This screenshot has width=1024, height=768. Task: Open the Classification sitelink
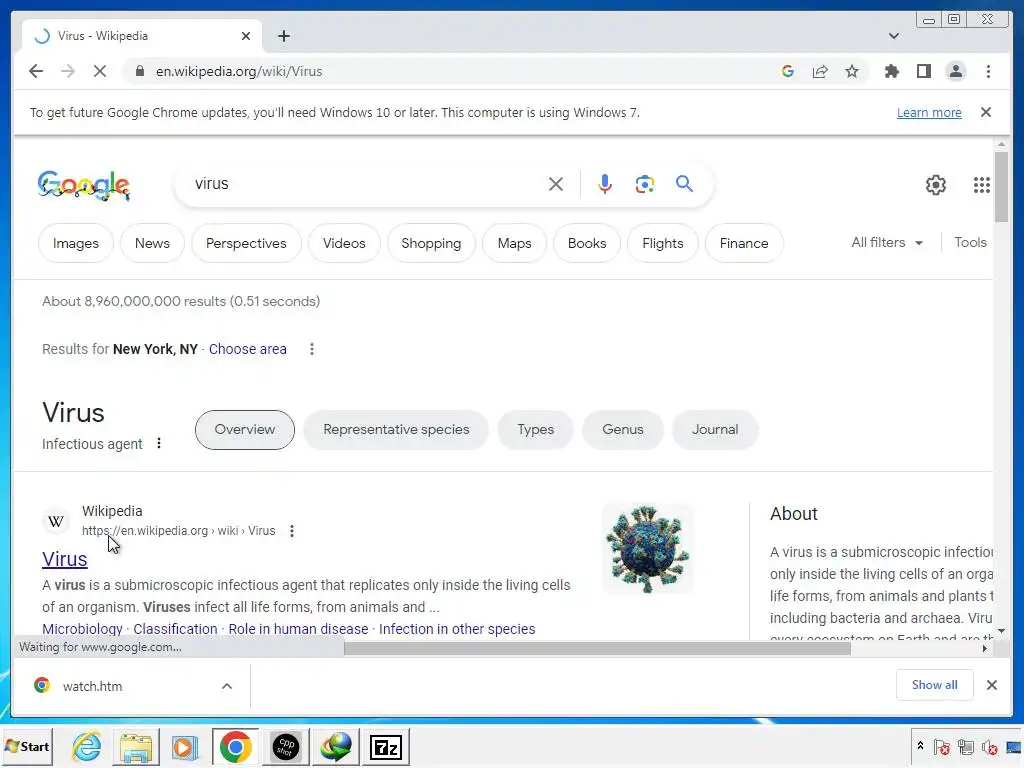click(x=175, y=629)
